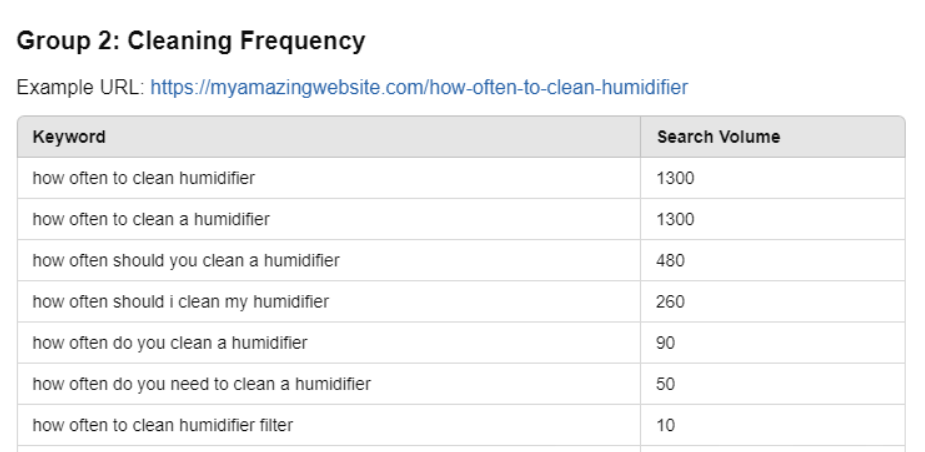Select the 'how often to clean a humidifier' cell
This screenshot has width=925, height=452.
(150, 219)
